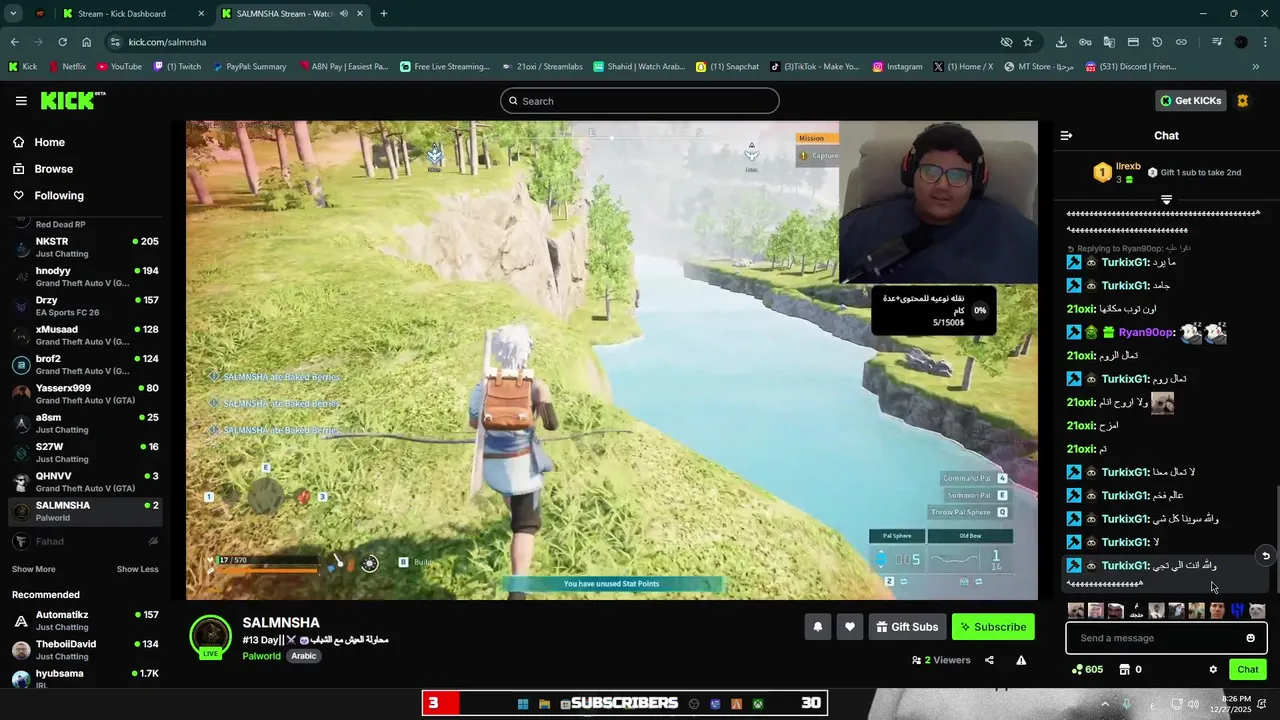The height and width of the screenshot is (720, 1280).
Task: Open the YouTube bookmark
Action: [119, 67]
